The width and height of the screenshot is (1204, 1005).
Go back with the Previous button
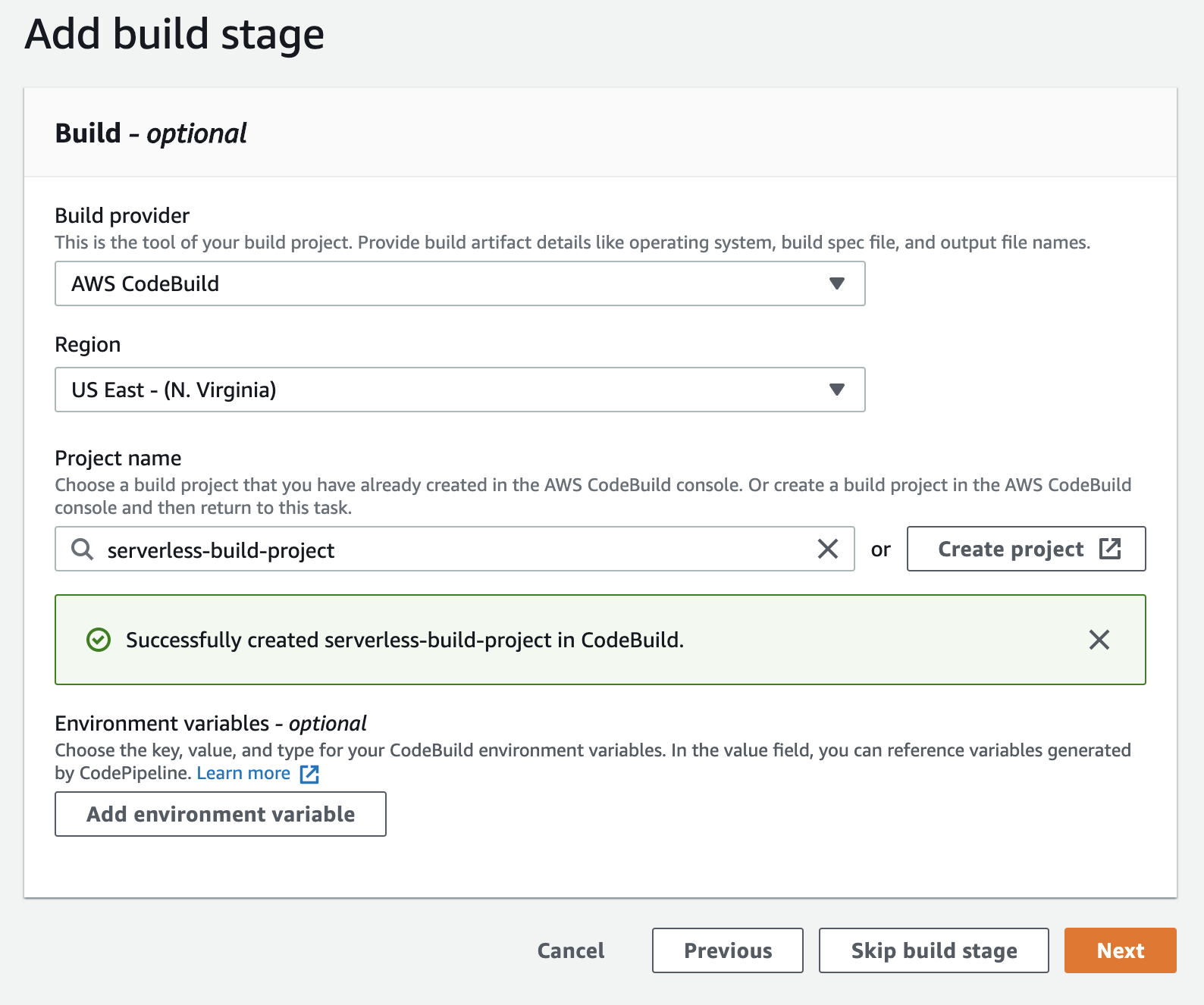pyautogui.click(x=728, y=950)
